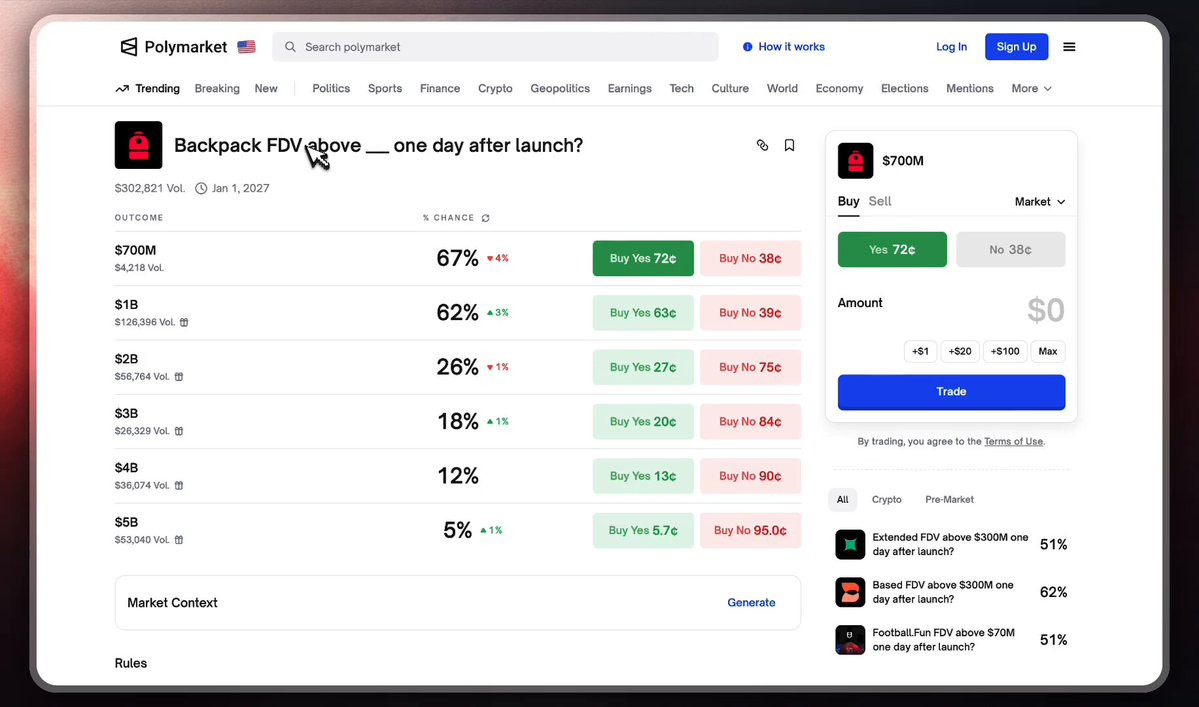Open Based FDV above $300M market
The image size is (1199, 707).
(x=943, y=592)
